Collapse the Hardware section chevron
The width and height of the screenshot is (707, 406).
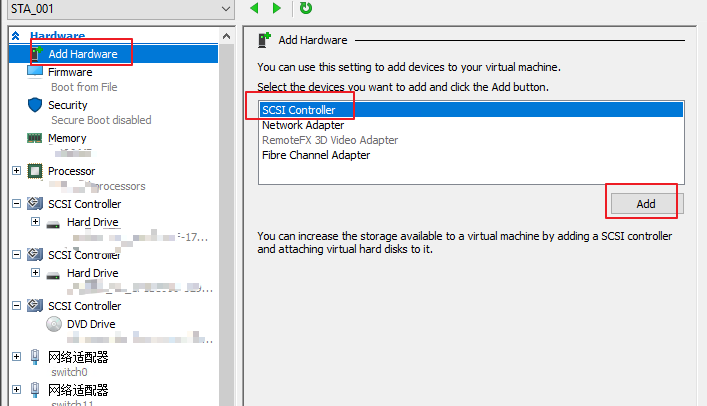click(x=16, y=36)
